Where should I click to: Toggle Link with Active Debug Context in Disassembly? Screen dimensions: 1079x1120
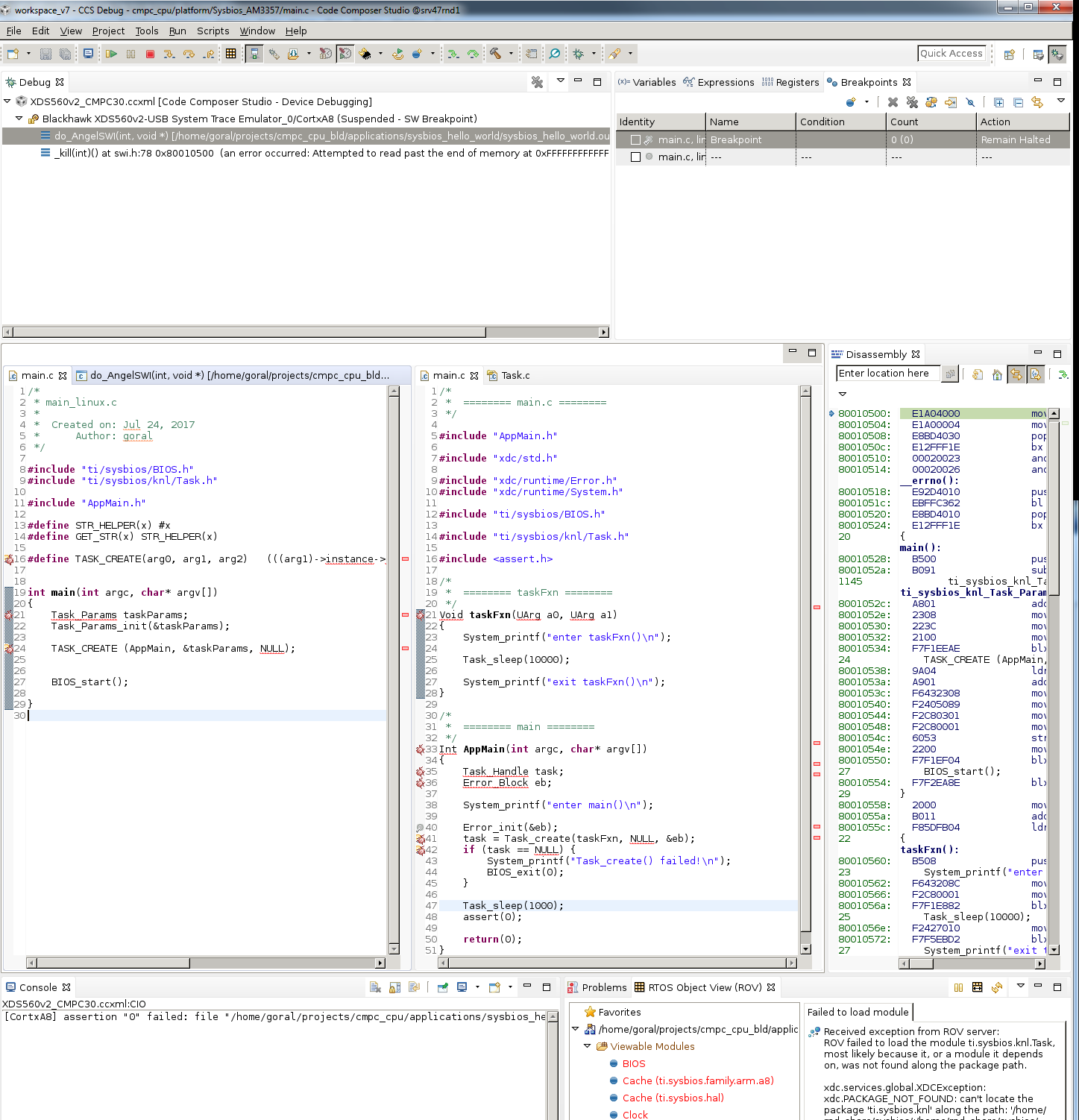point(1016,374)
